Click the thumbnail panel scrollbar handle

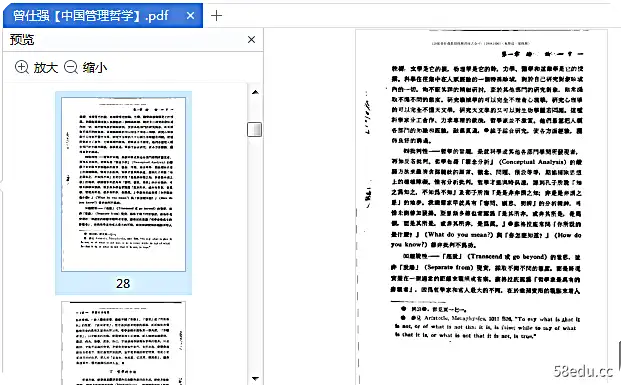[x=254, y=129]
